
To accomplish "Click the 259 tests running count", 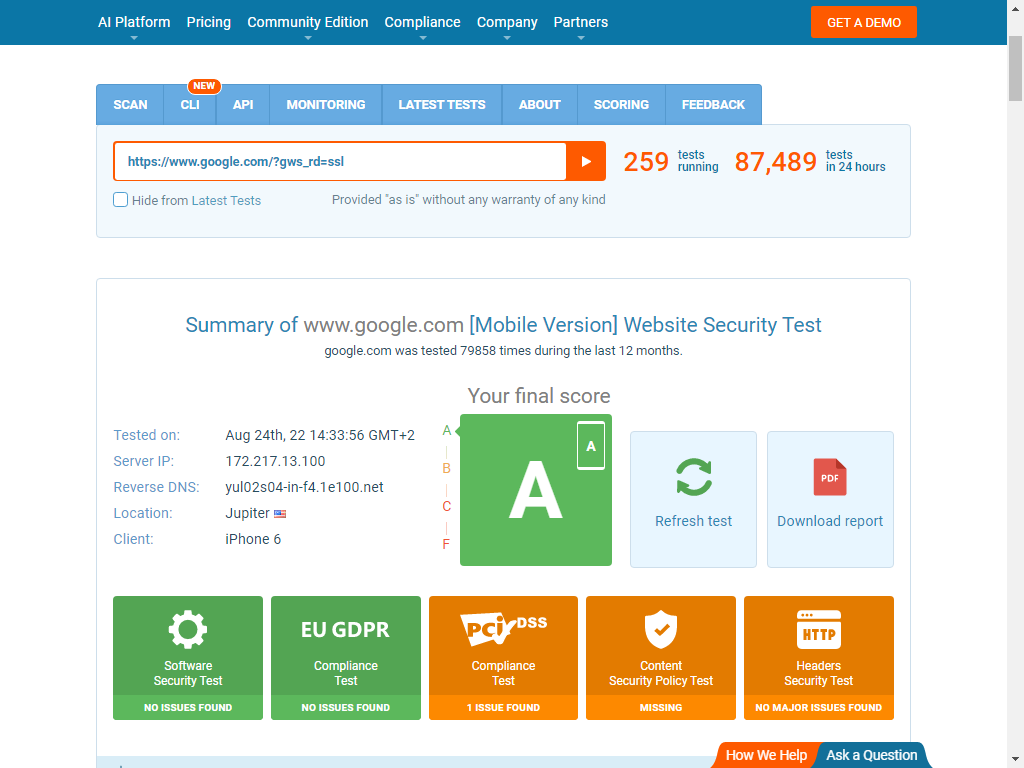I will point(646,162).
